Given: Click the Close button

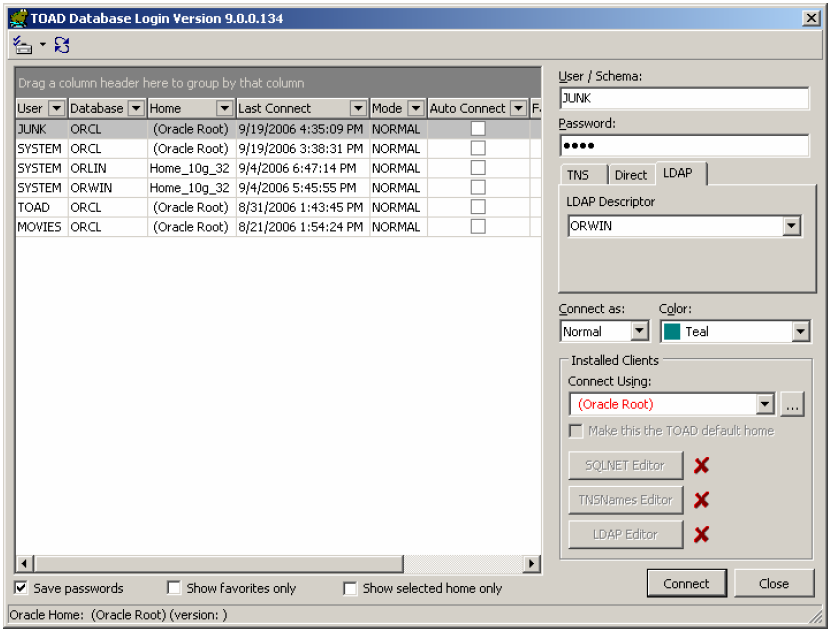Looking at the screenshot, I should click(773, 583).
